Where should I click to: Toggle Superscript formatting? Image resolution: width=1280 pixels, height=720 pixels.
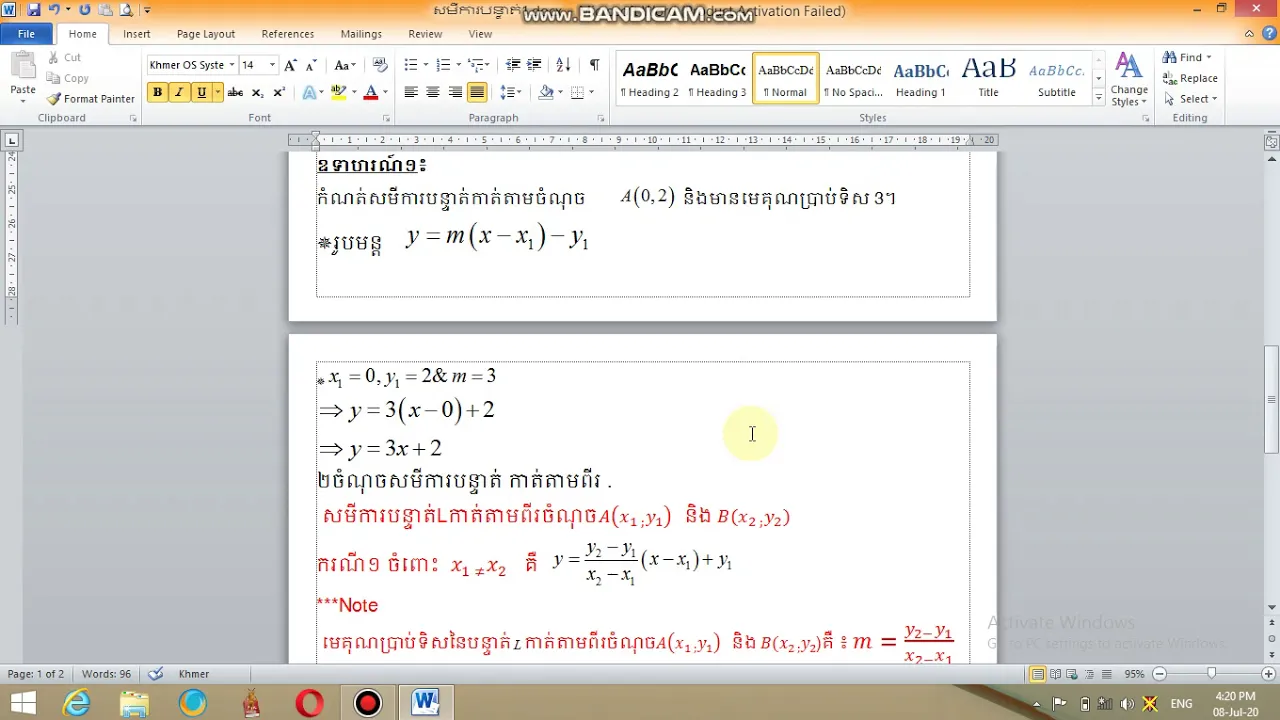point(279,92)
